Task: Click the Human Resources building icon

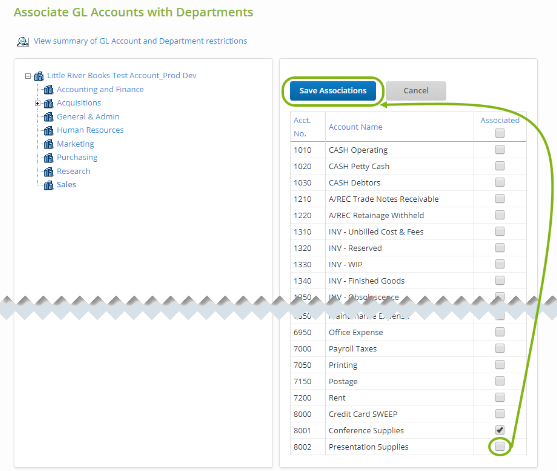Action: (x=48, y=130)
